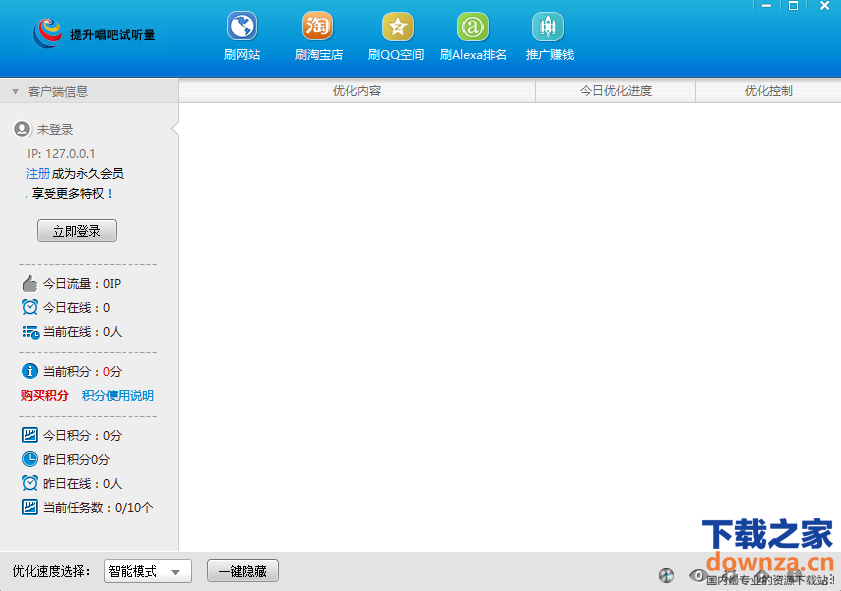Open the 刷Alexa排名 tool icon
The image size is (841, 591).
click(473, 27)
